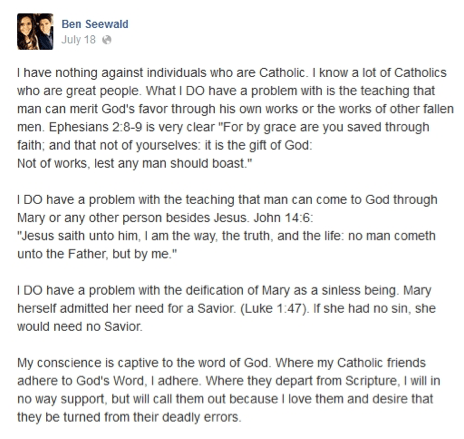This screenshot has height=439, width=464.
Task: Click the man's face in profile photo
Action: 44,24
